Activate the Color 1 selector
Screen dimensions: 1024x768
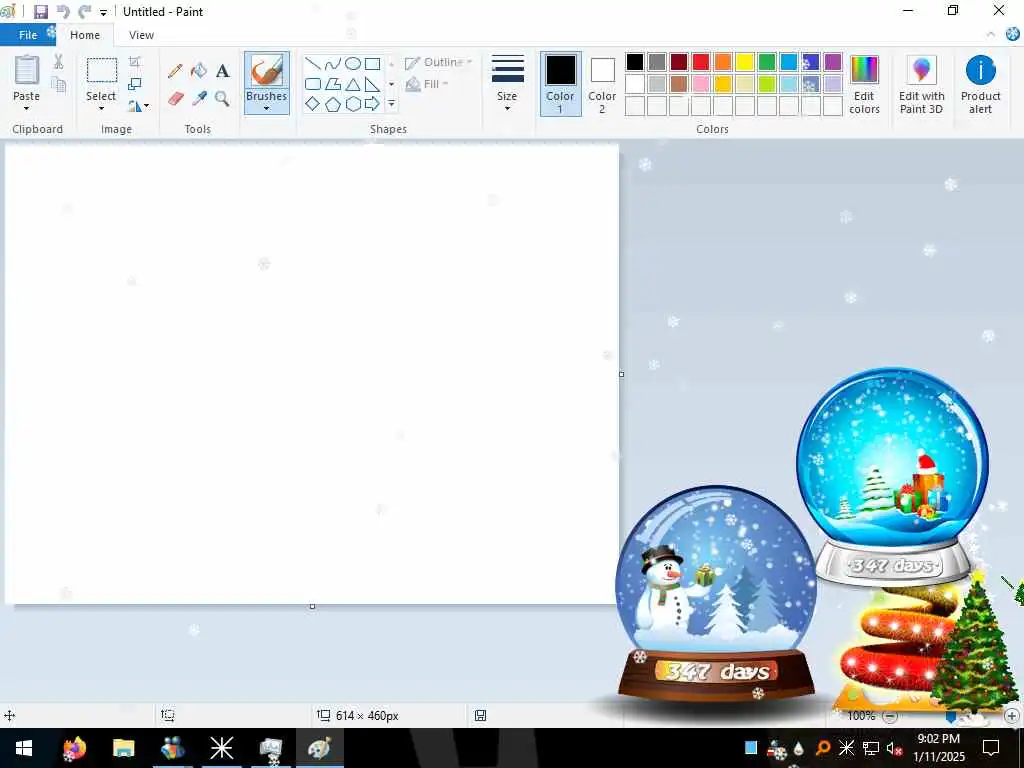[560, 84]
